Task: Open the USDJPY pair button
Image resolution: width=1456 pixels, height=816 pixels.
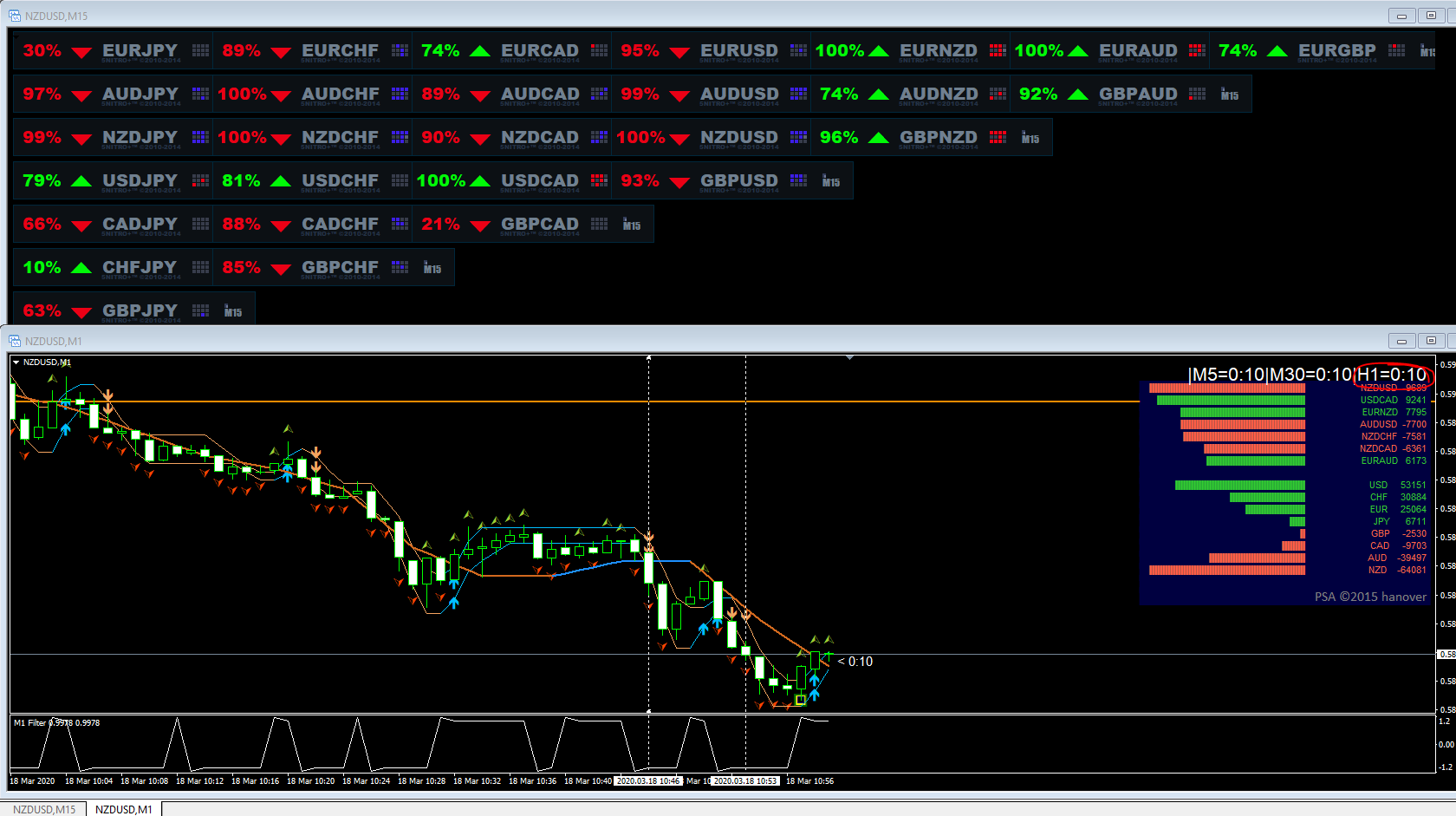Action: [140, 180]
